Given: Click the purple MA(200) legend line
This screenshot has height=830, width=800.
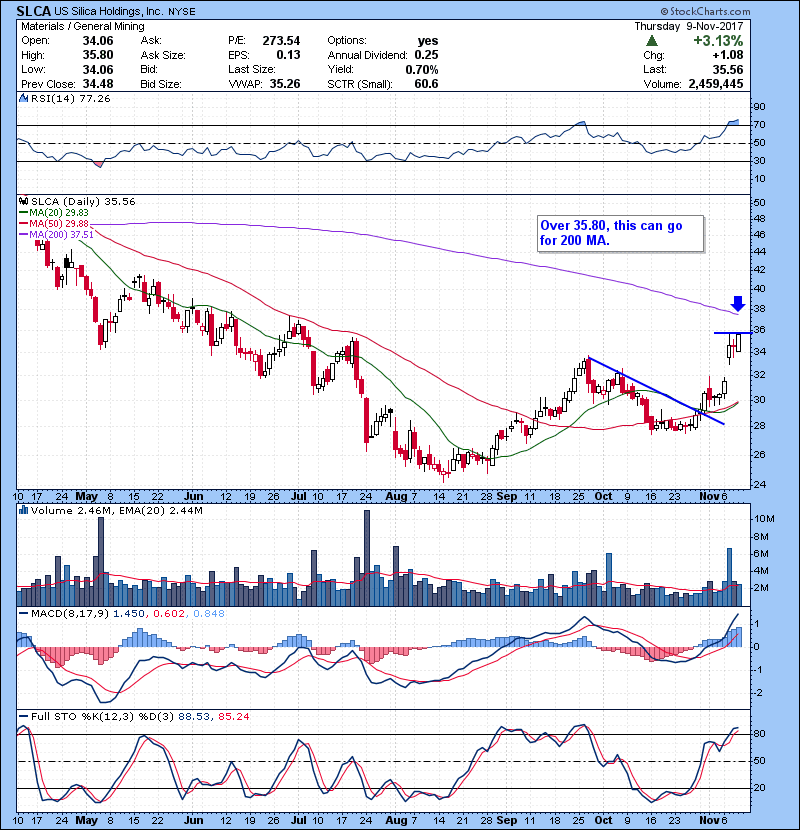Looking at the screenshot, I should point(23,234).
